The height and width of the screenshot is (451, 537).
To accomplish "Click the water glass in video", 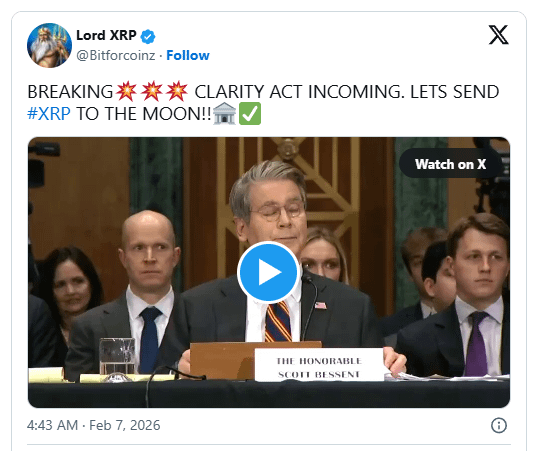I will coord(117,359).
